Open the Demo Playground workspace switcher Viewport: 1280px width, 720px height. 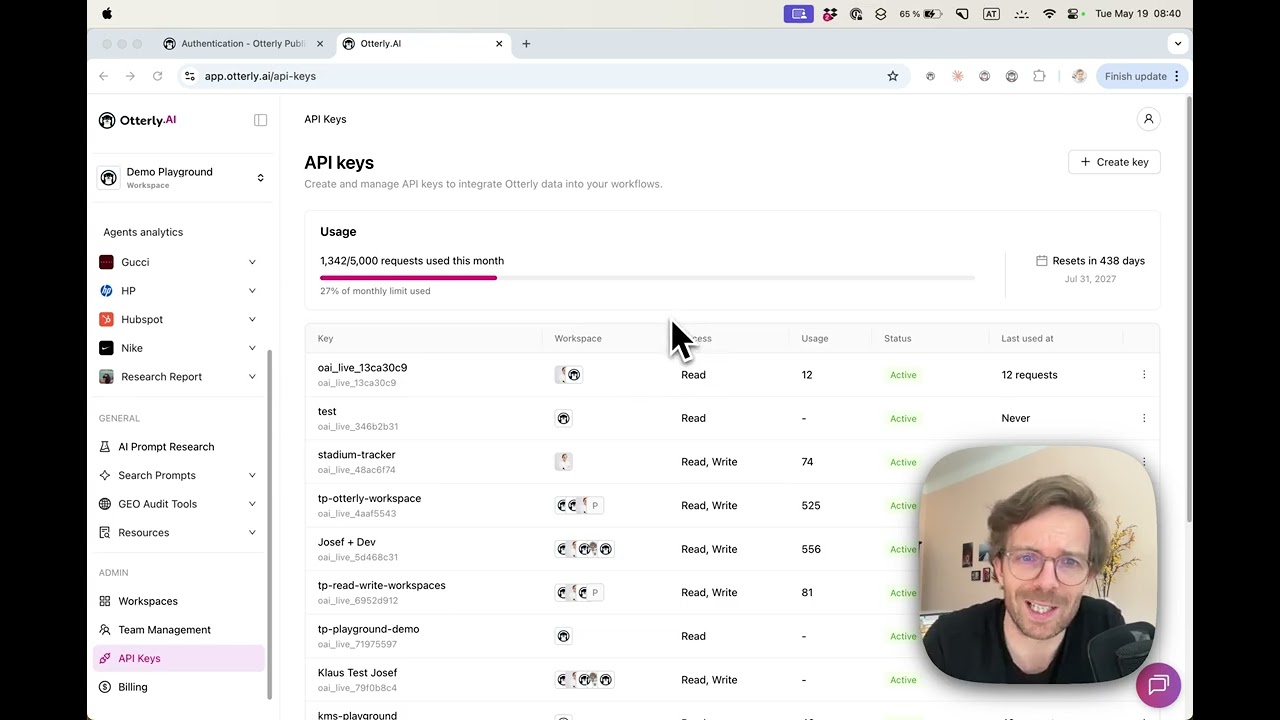(182, 178)
